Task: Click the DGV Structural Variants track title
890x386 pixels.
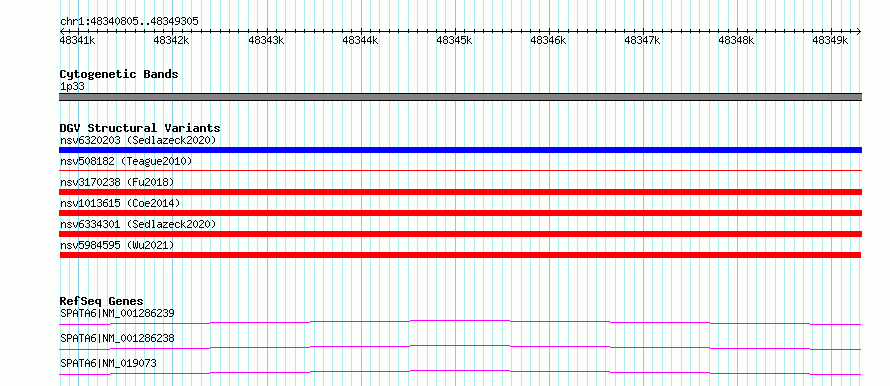Action: (x=140, y=128)
